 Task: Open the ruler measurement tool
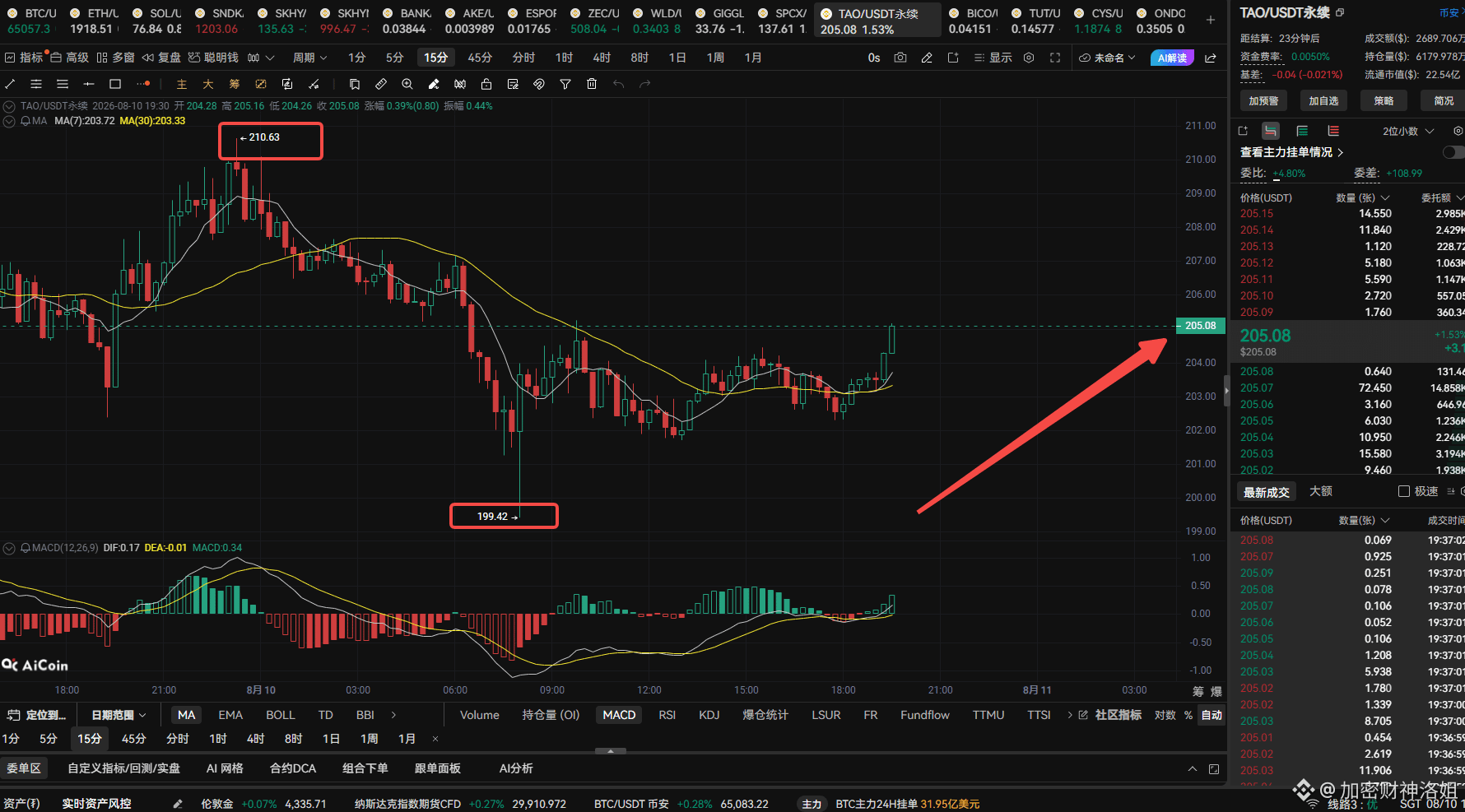[x=381, y=84]
